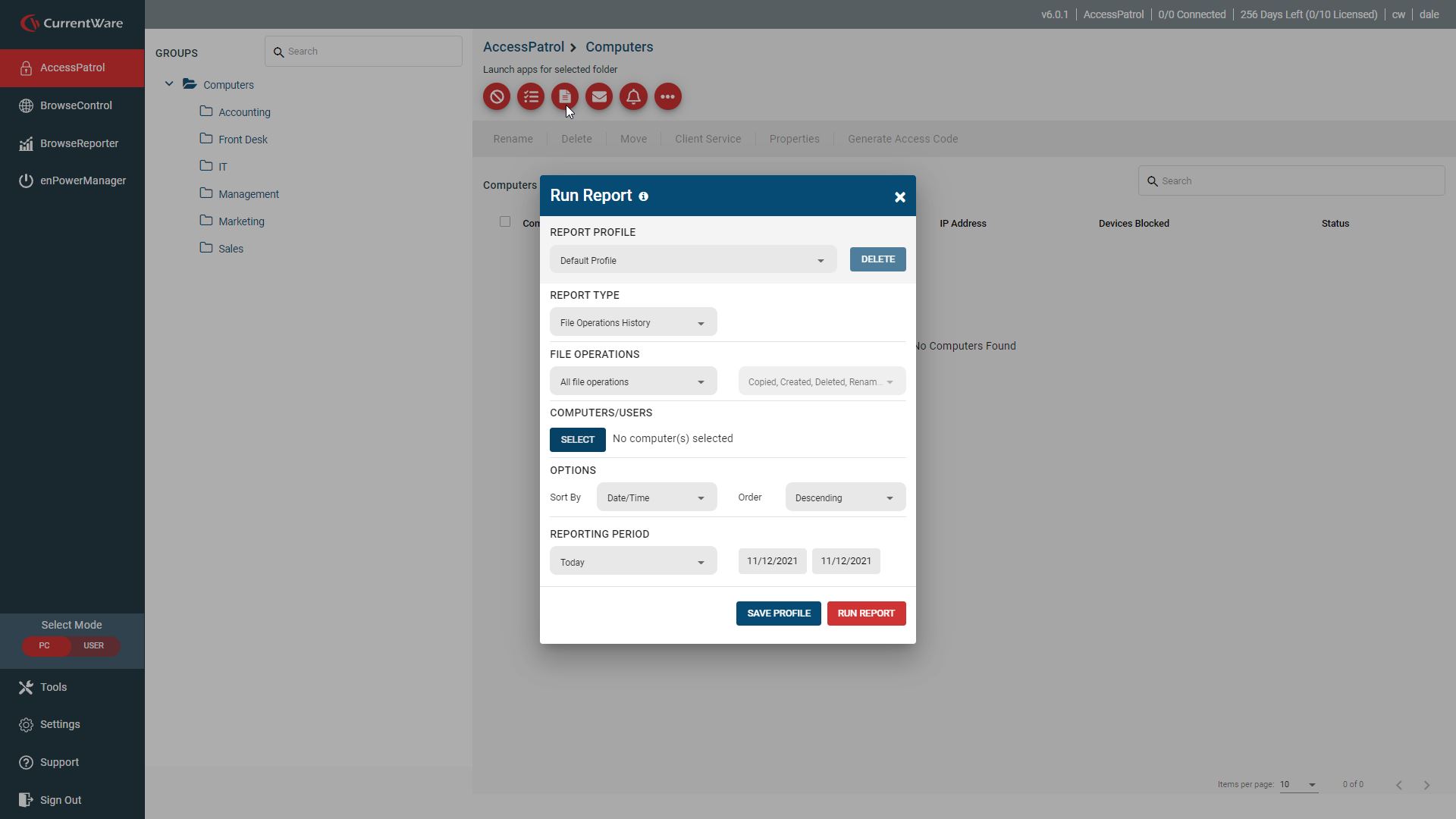The width and height of the screenshot is (1456, 819).
Task: Open the Copied, Created, Deleted operations dropdown
Action: (822, 381)
